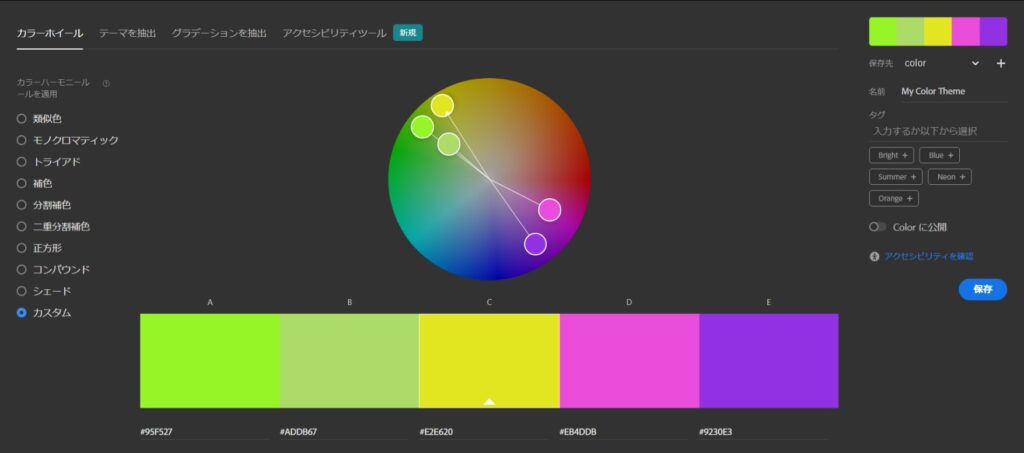
Task: Select the bright green handle on the wheel
Action: coord(423,127)
